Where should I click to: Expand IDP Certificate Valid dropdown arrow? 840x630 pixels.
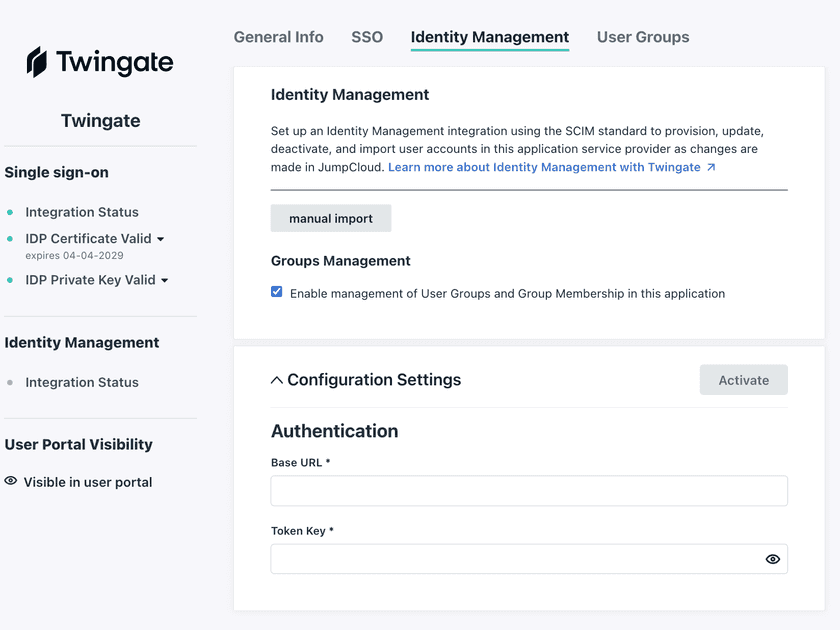coord(161,239)
